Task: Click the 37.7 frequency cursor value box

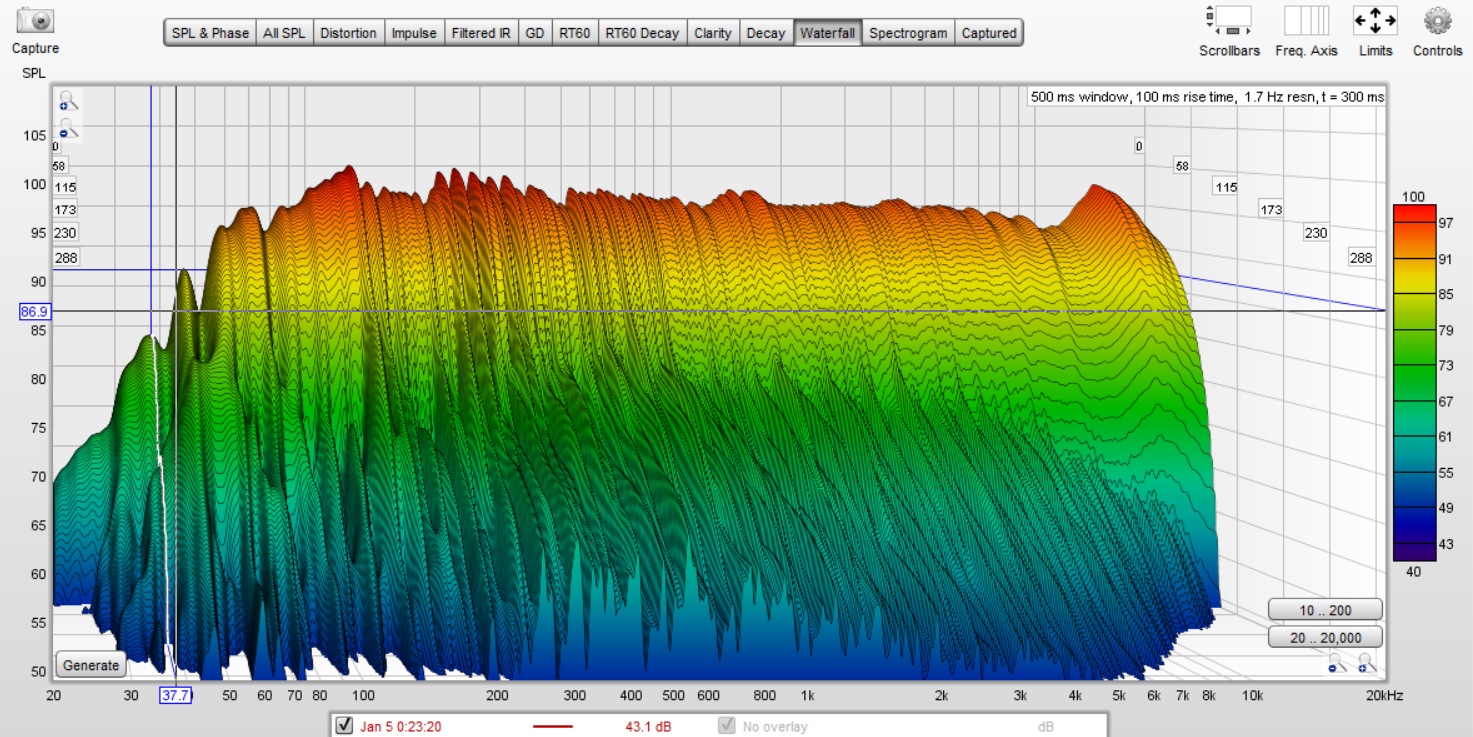Action: [x=175, y=695]
